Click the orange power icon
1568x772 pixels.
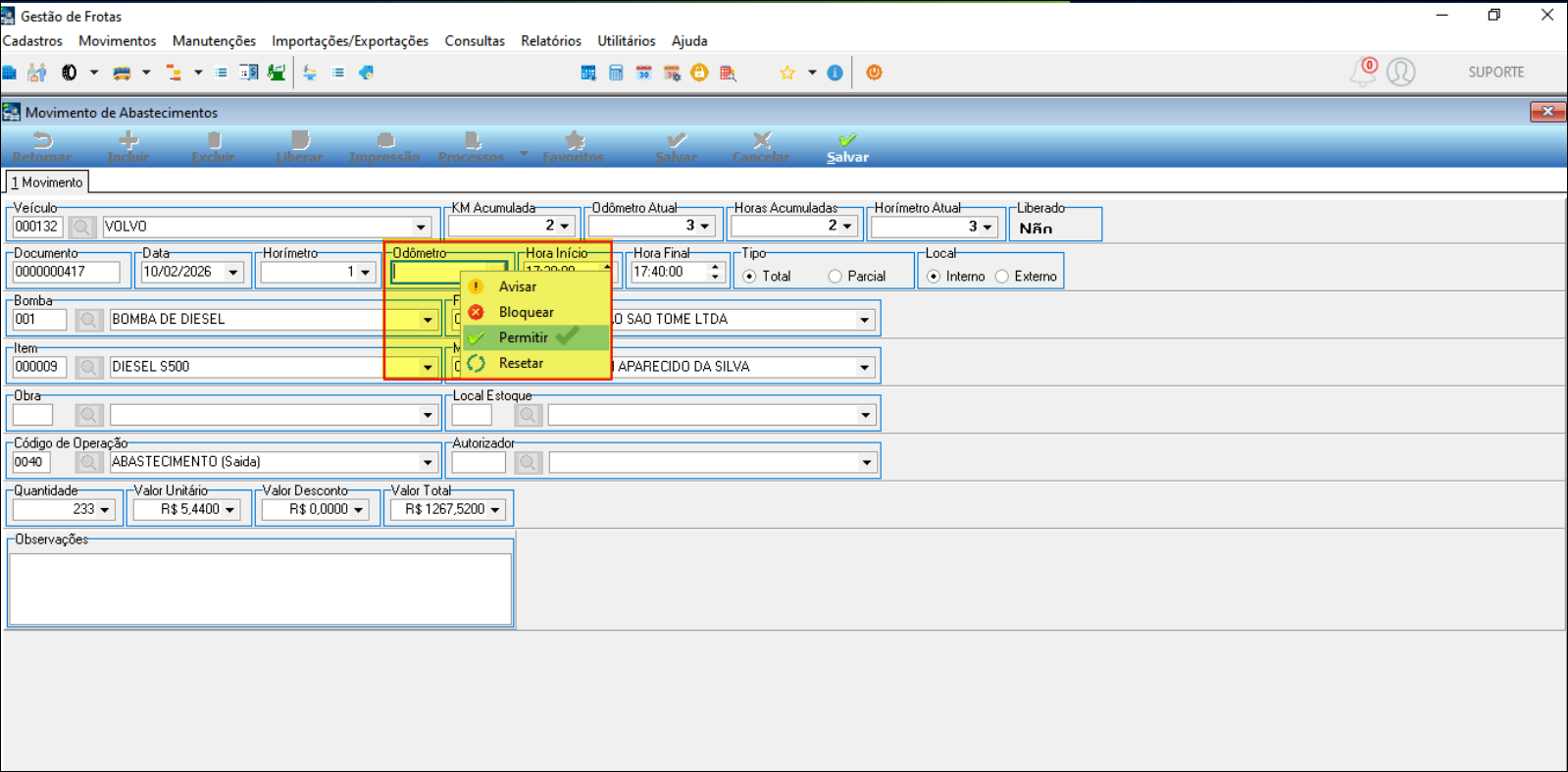874,73
